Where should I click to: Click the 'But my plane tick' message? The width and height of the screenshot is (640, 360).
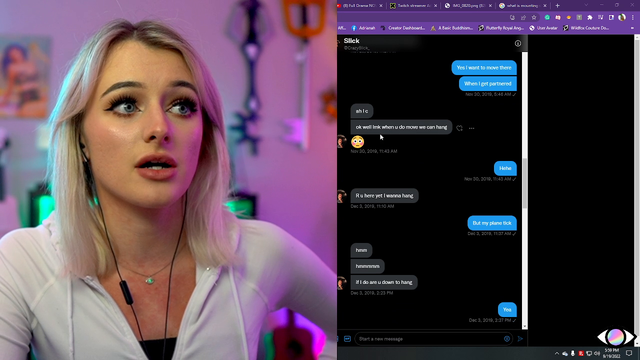pos(492,223)
